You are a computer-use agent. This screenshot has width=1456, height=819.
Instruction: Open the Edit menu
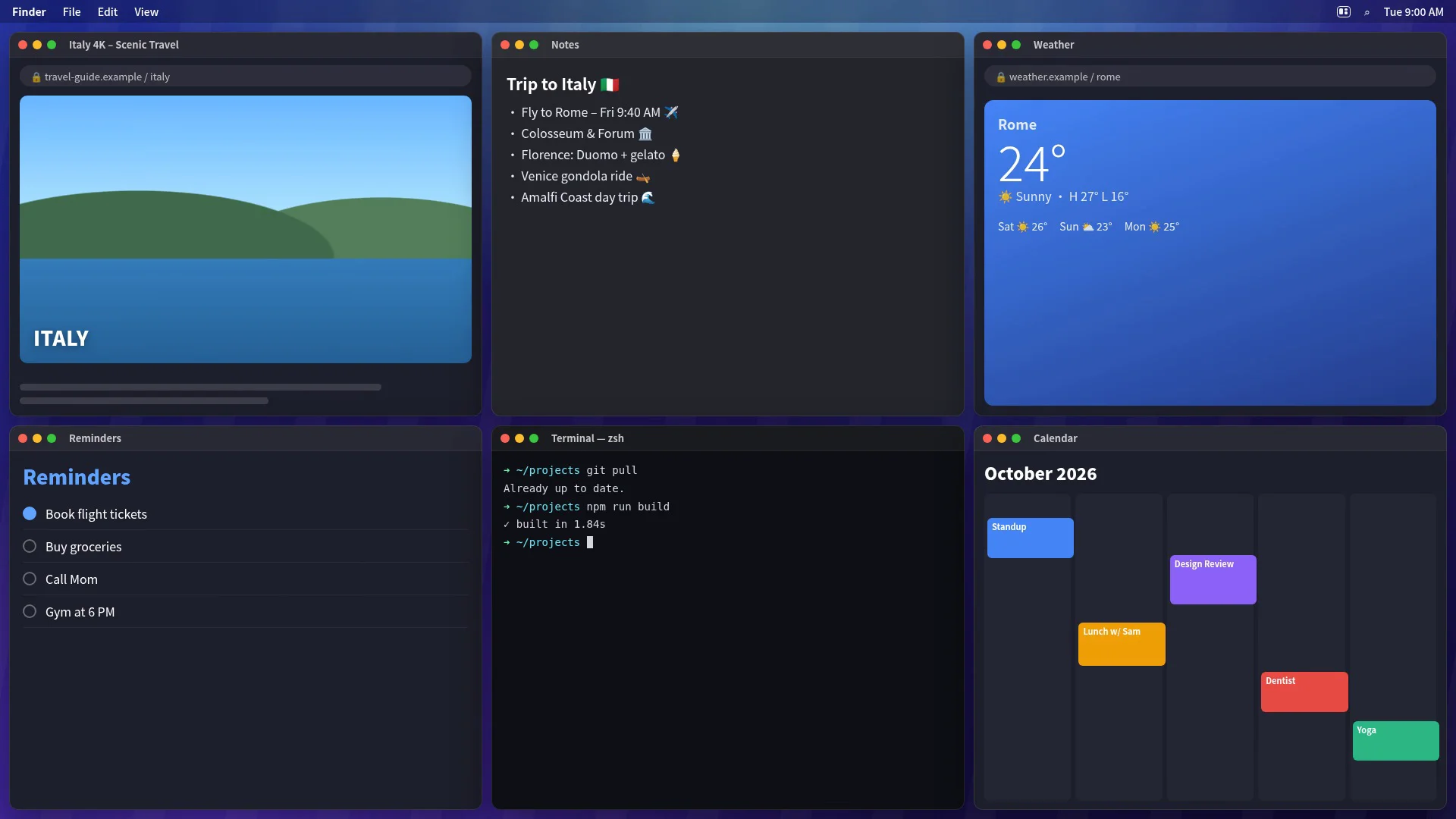pos(108,12)
